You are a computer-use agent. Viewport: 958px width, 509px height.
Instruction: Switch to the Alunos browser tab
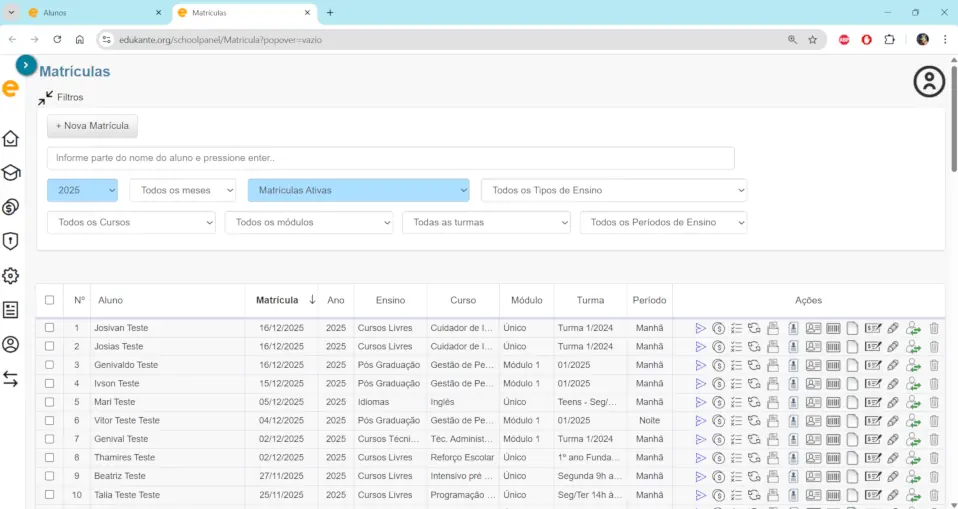(x=88, y=13)
